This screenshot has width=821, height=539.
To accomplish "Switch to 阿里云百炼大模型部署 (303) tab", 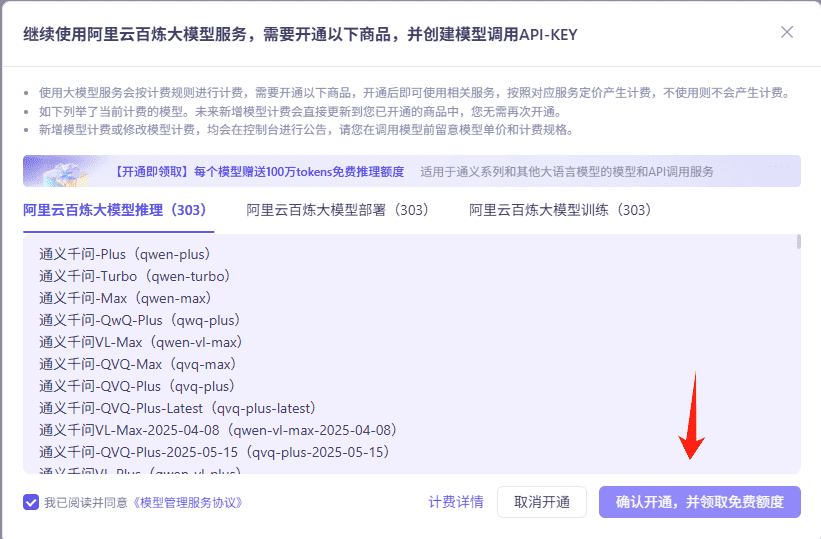I will (341, 211).
